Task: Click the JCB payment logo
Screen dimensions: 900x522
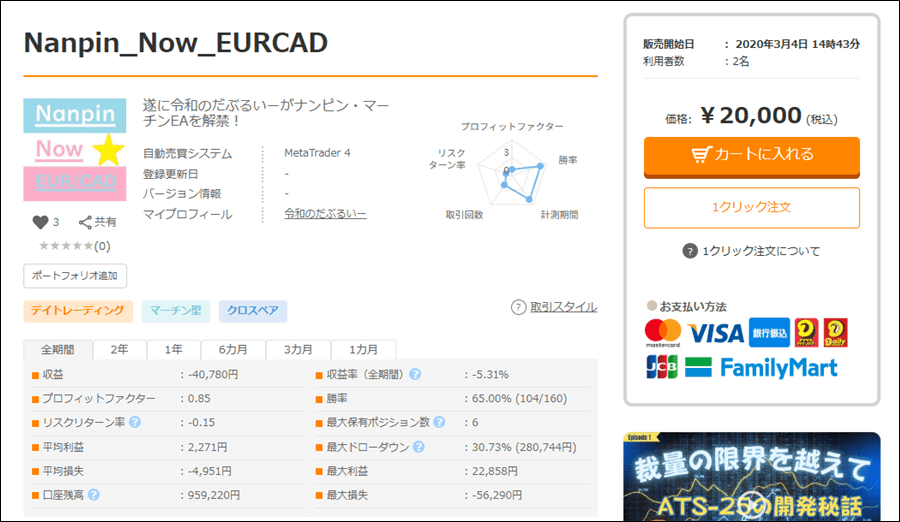Action: coord(662,367)
